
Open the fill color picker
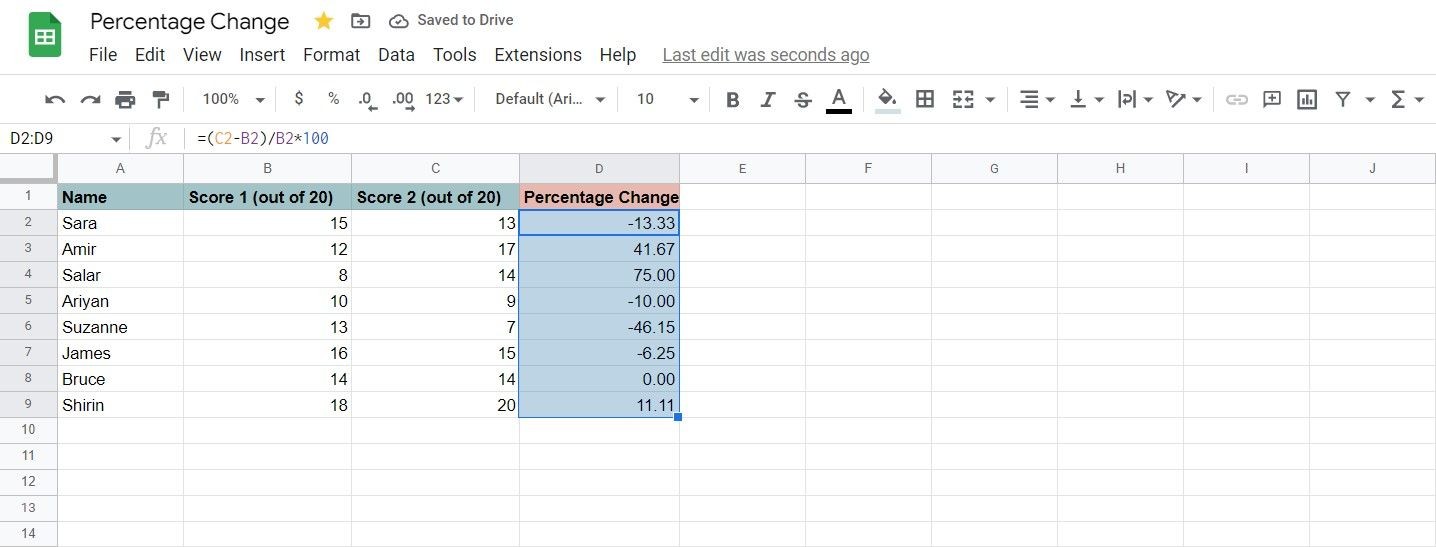pos(887,99)
